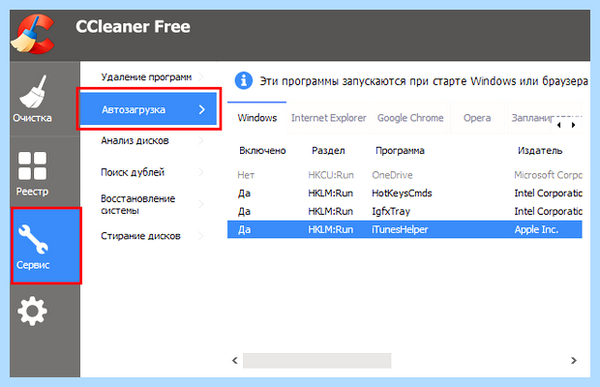The image size is (600, 387).
Task: Click the horizontal scrollbar thumb
Action: click(x=317, y=361)
